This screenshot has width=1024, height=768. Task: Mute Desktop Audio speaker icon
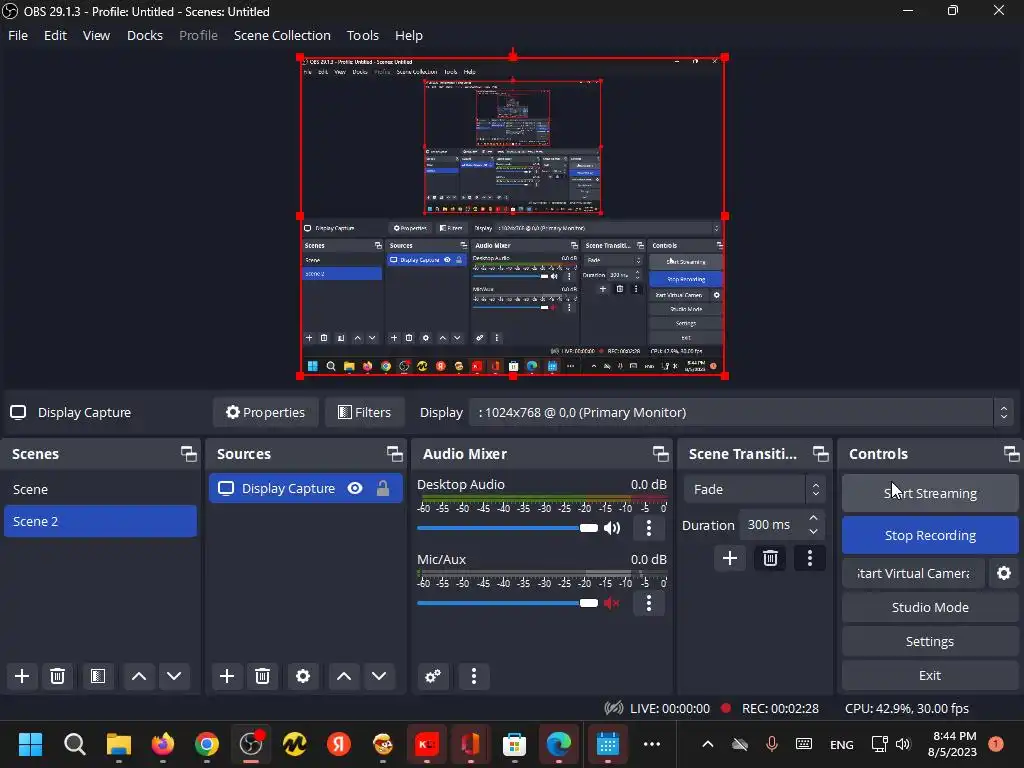pos(612,528)
